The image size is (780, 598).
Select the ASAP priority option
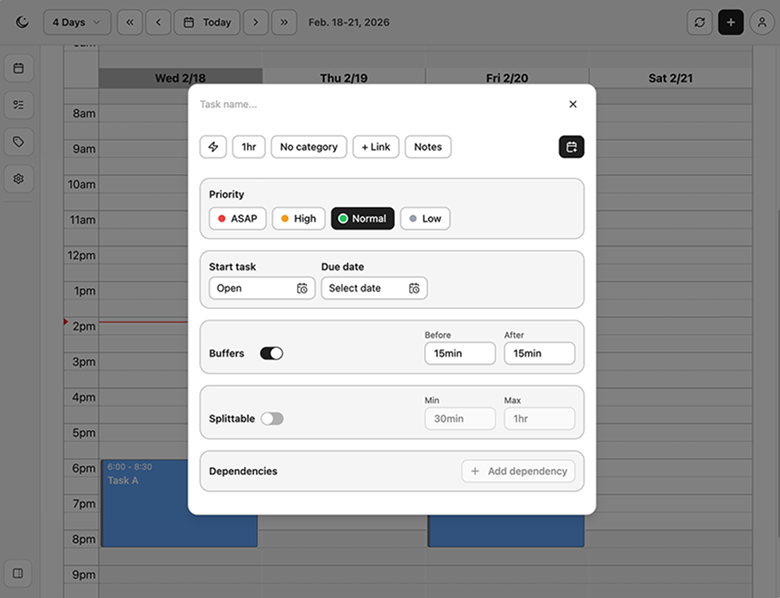pos(237,219)
